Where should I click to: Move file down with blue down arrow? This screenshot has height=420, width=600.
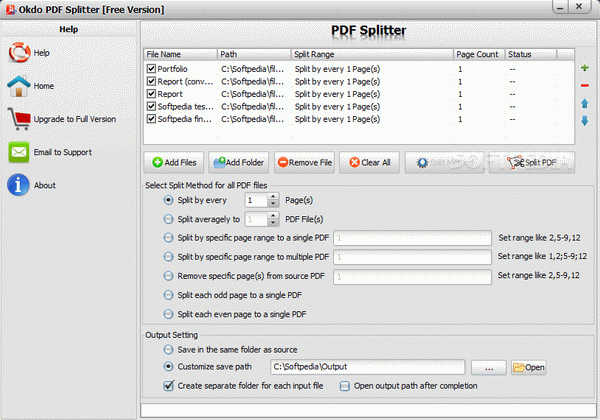coord(584,121)
